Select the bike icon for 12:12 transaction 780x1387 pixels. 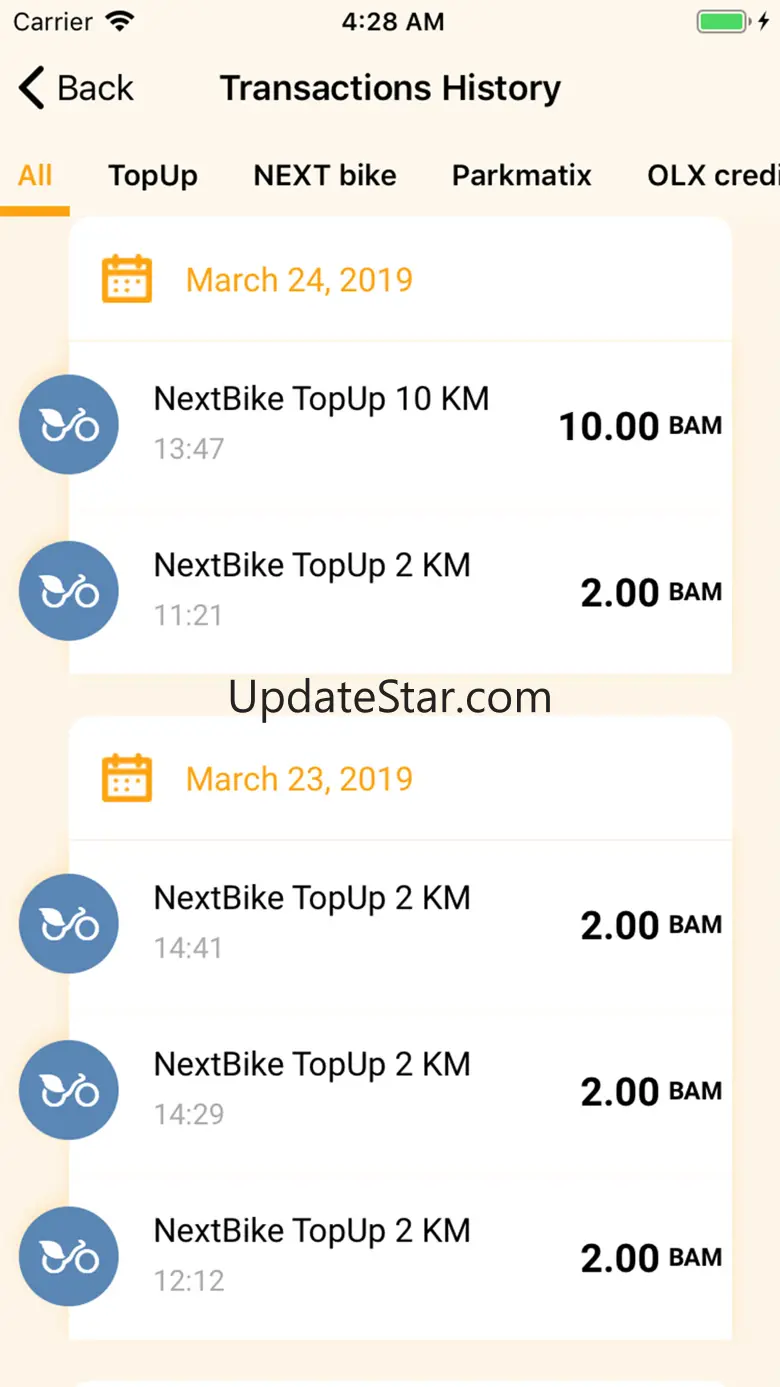69,1257
